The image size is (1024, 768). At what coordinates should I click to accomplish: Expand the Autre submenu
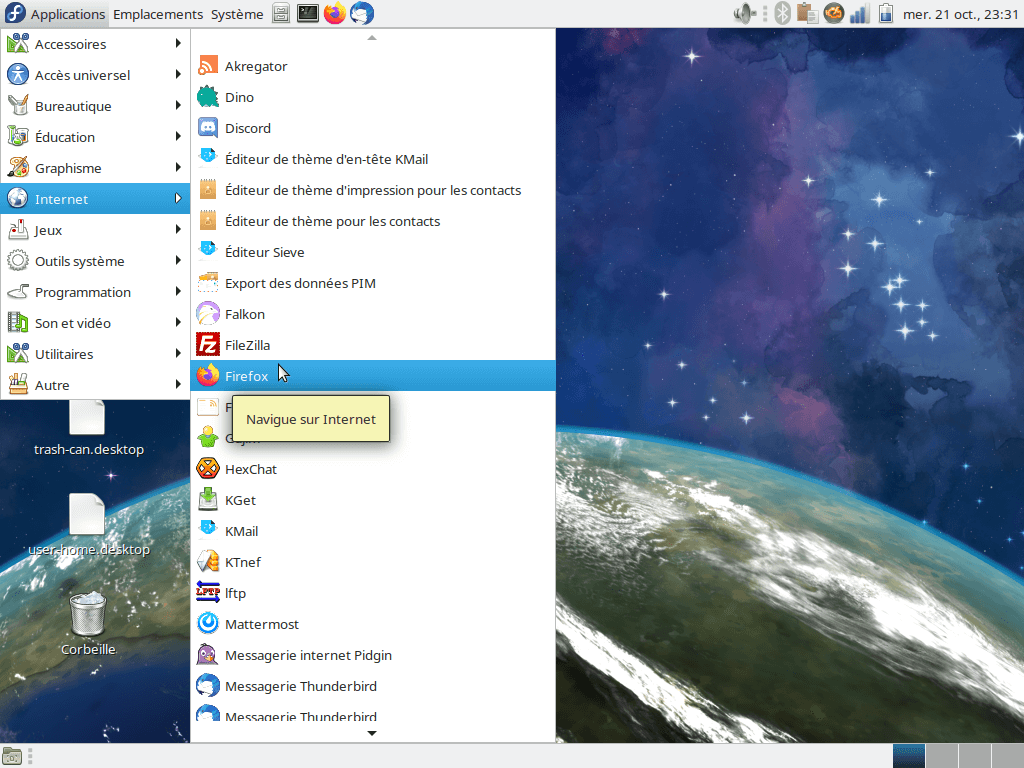tap(95, 385)
